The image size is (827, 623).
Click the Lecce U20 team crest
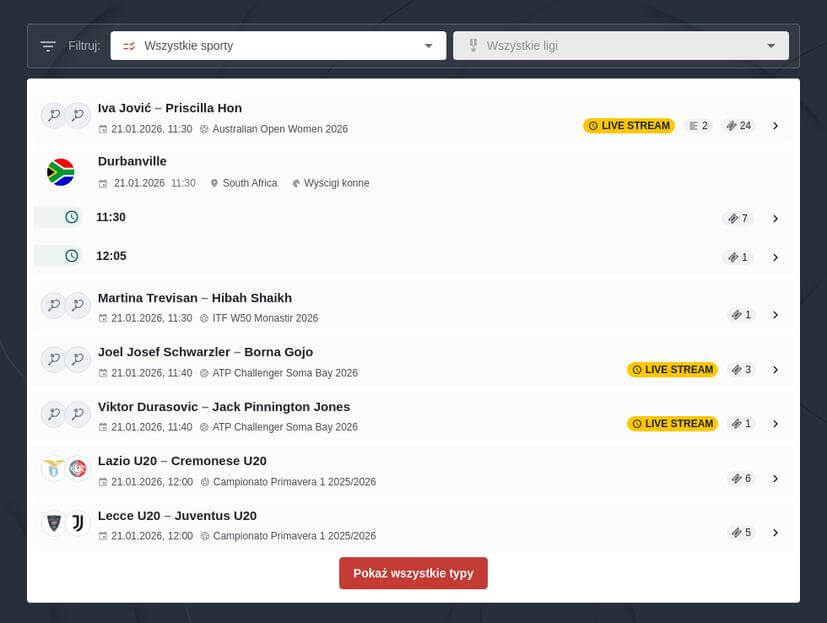[53, 523]
